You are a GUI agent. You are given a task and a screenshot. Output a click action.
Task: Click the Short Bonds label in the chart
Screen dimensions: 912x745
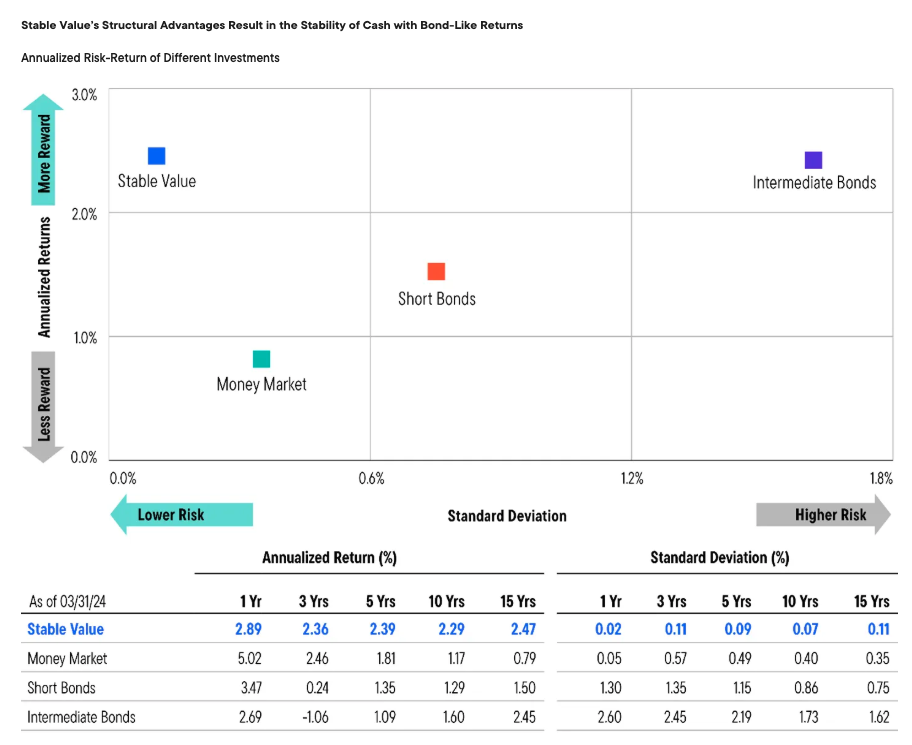(437, 299)
